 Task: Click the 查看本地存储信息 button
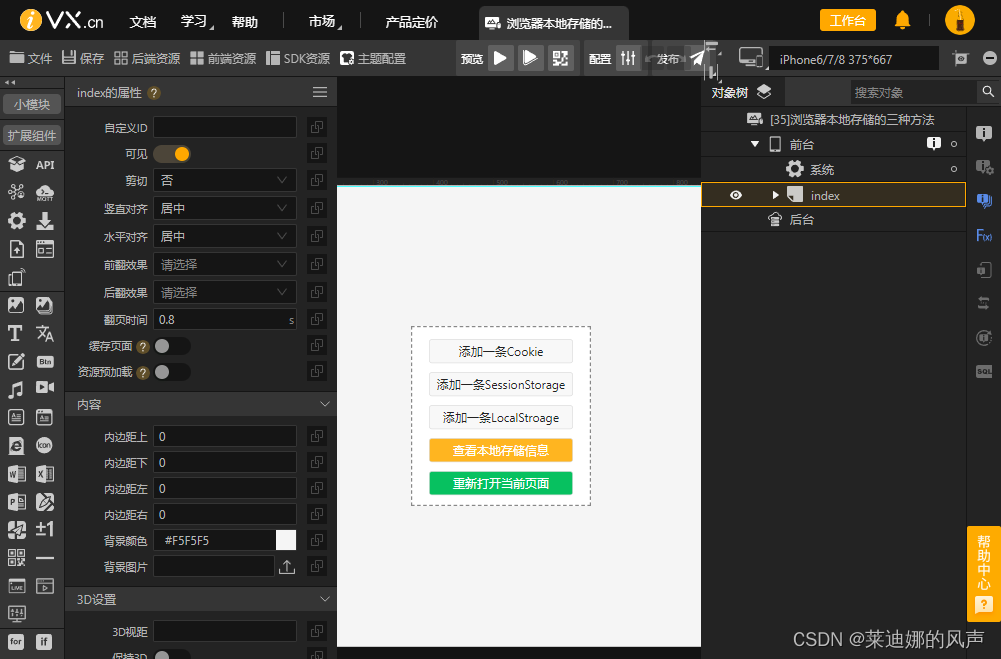[500, 450]
